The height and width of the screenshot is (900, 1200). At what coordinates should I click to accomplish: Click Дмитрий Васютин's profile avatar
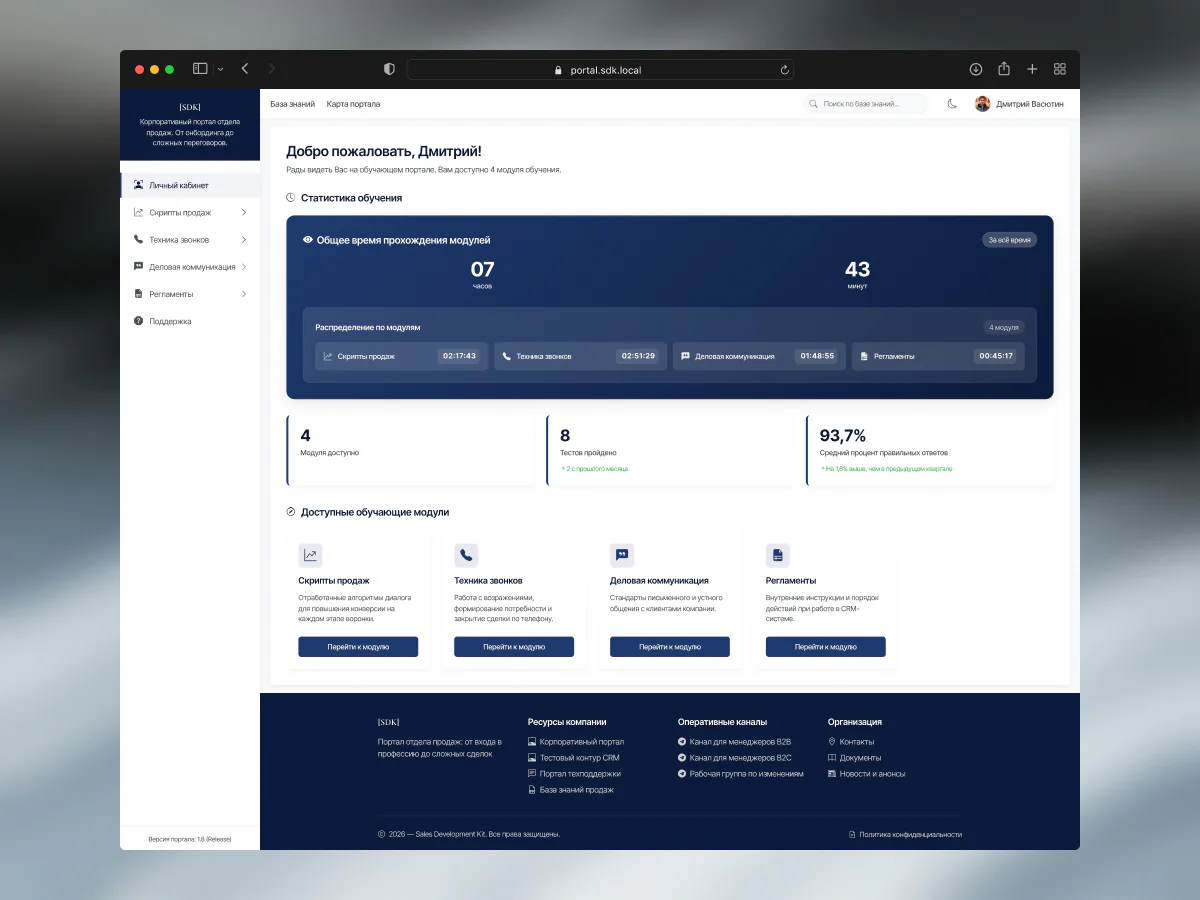point(983,104)
